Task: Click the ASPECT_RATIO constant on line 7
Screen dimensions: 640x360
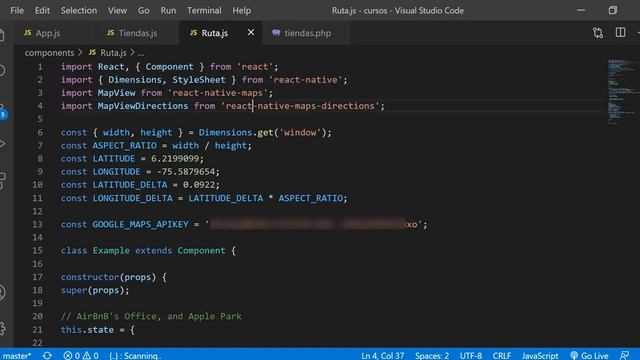Action: pos(124,145)
